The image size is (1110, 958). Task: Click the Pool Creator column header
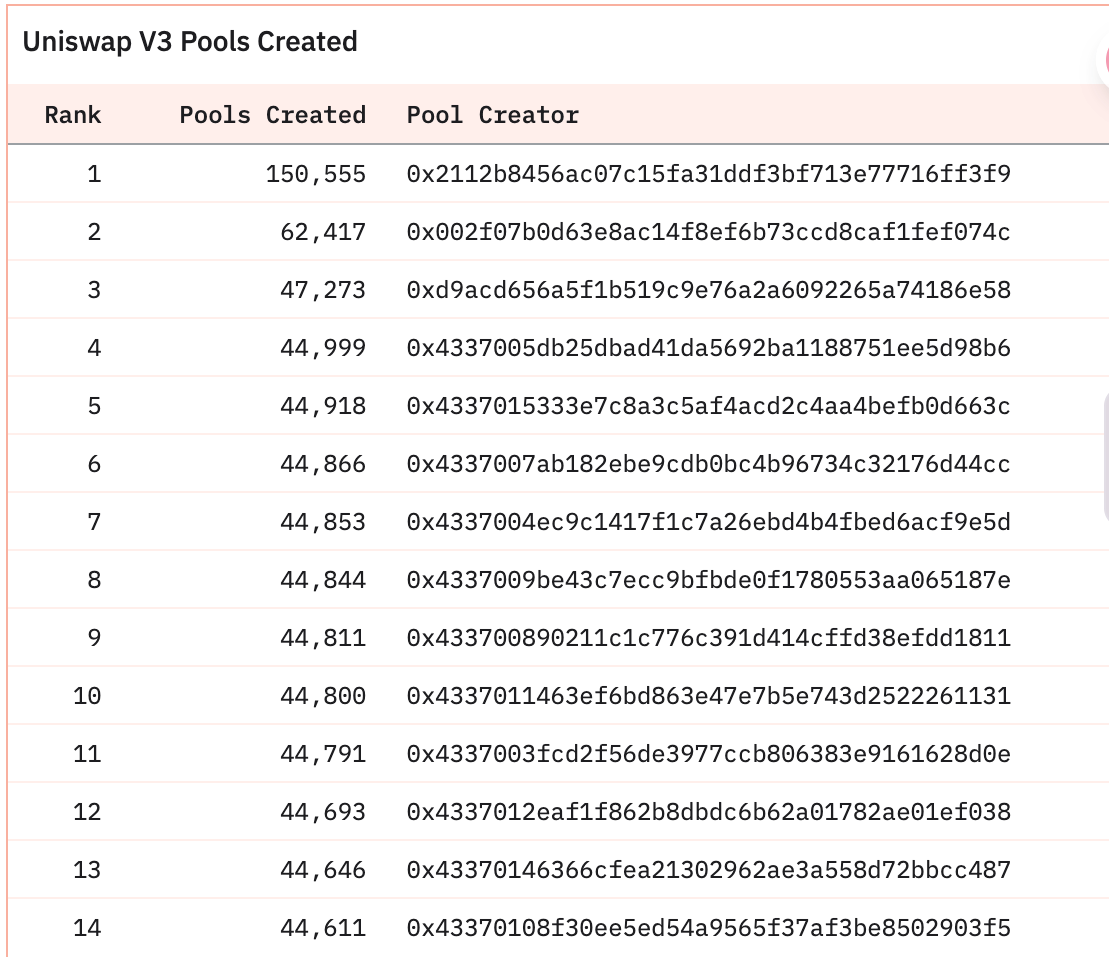coord(492,115)
